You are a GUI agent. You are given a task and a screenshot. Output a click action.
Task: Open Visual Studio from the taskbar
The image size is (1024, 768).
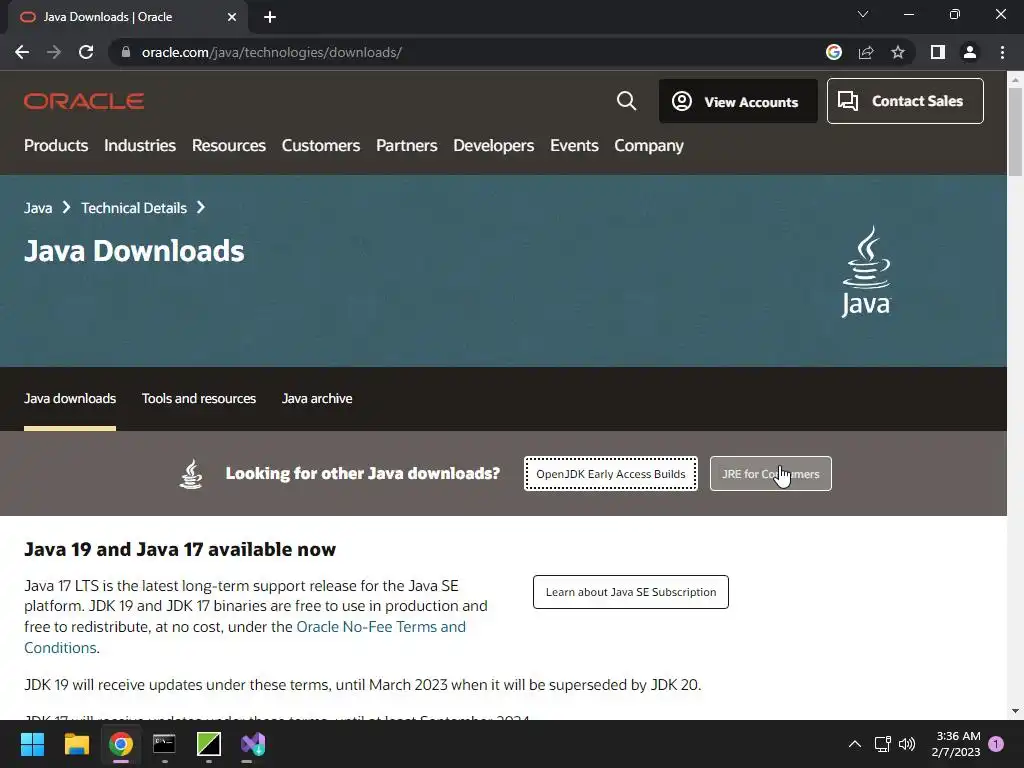pos(253,744)
